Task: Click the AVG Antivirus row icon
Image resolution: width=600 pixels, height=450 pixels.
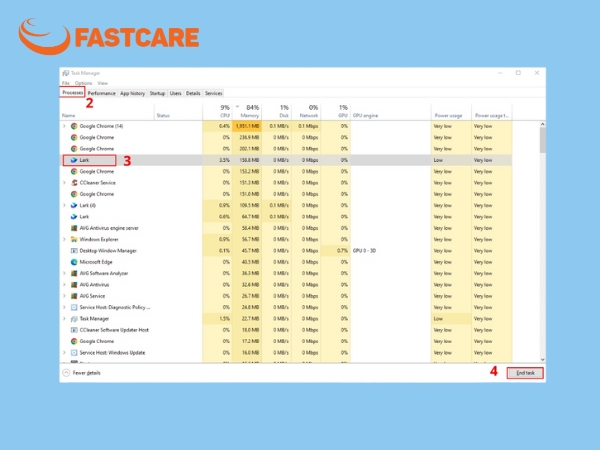Action: click(x=74, y=285)
